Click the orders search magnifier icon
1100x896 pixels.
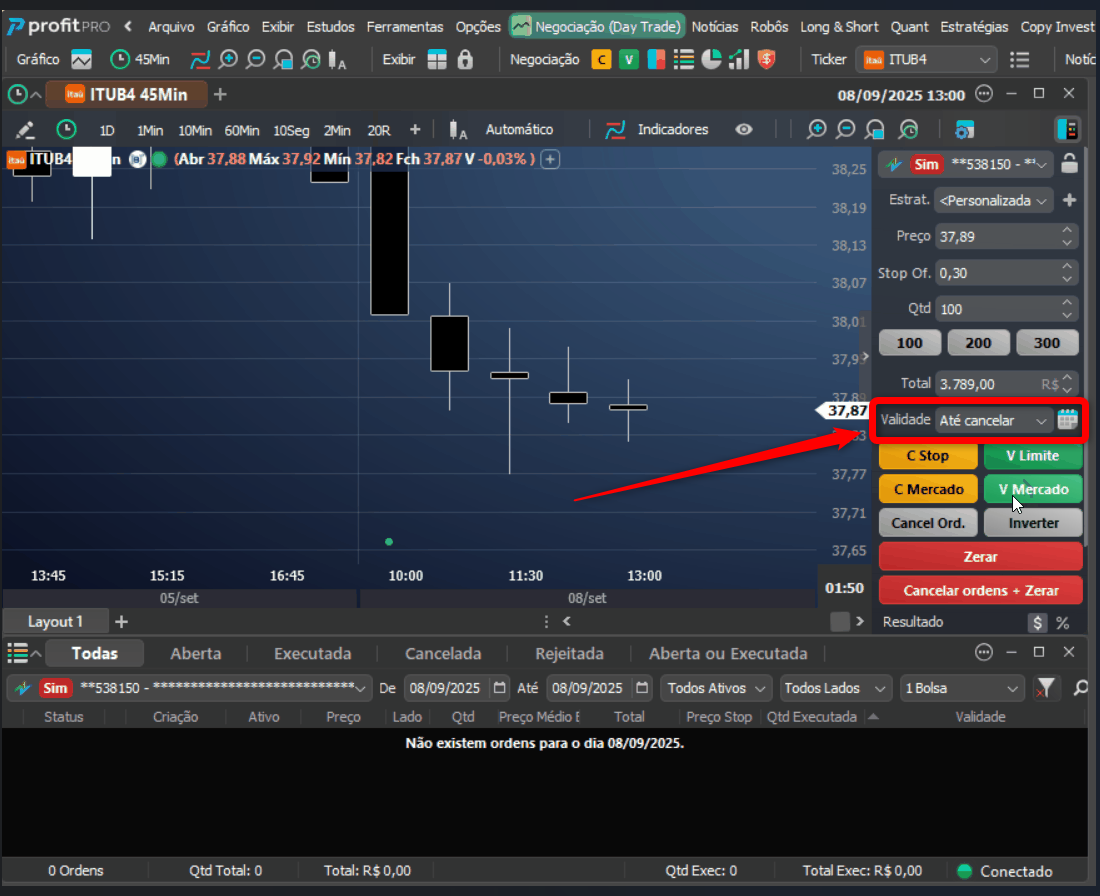coord(1081,688)
